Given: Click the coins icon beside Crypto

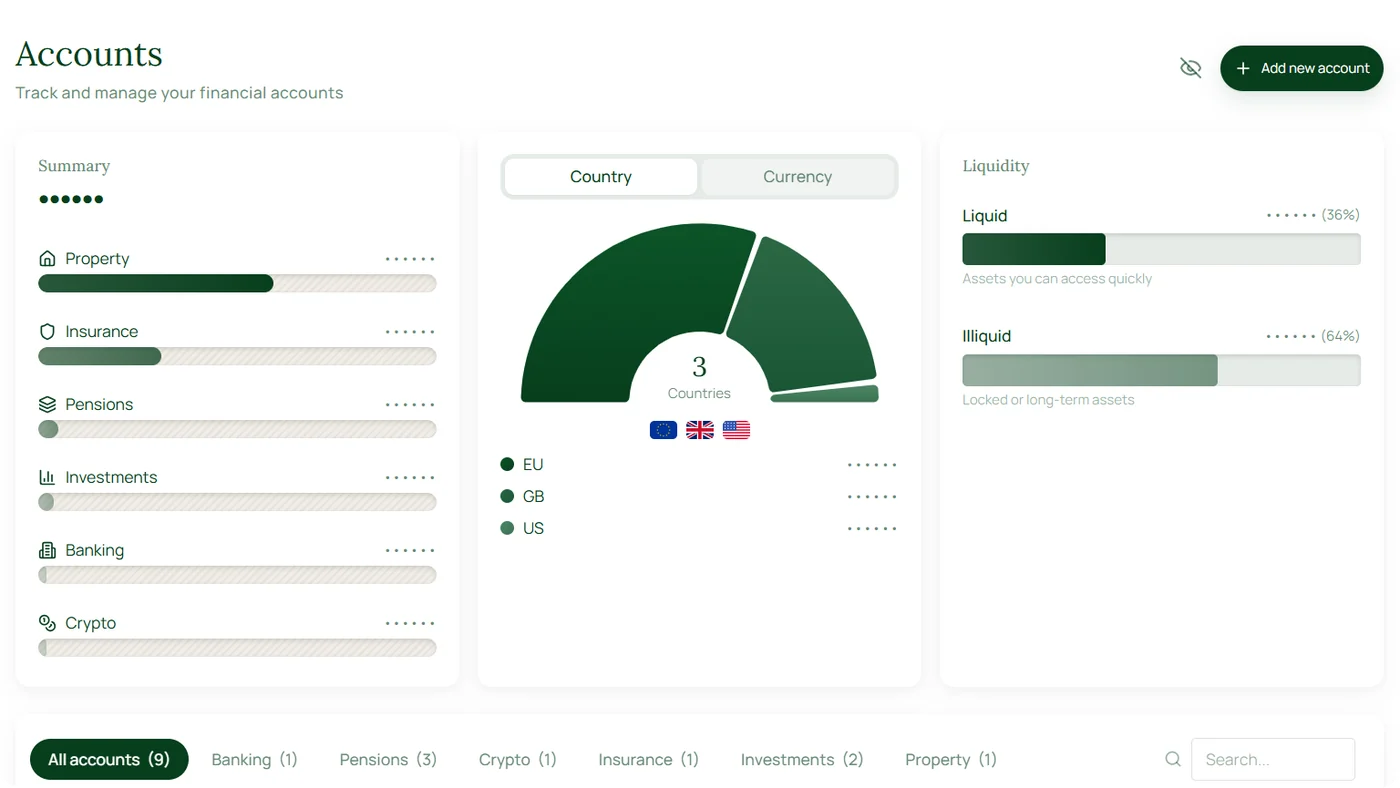Looking at the screenshot, I should (47, 623).
